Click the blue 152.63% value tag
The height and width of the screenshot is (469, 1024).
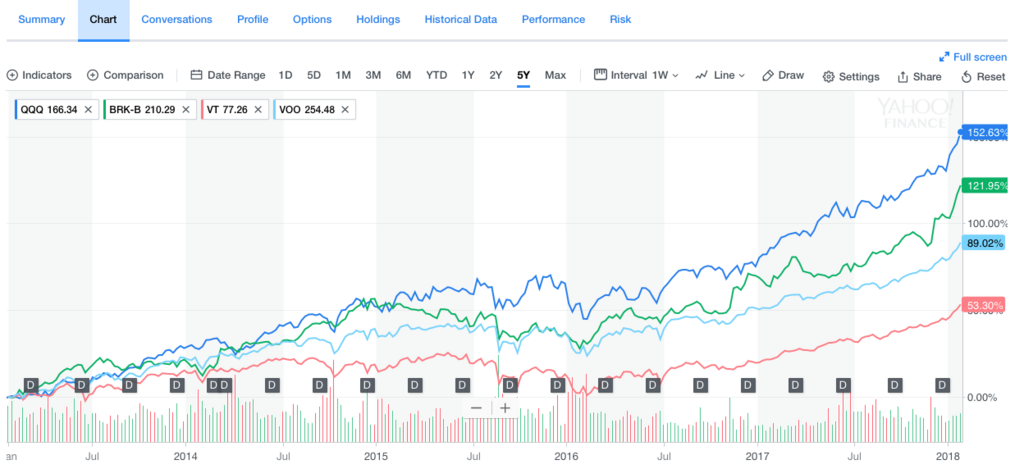tap(985, 133)
